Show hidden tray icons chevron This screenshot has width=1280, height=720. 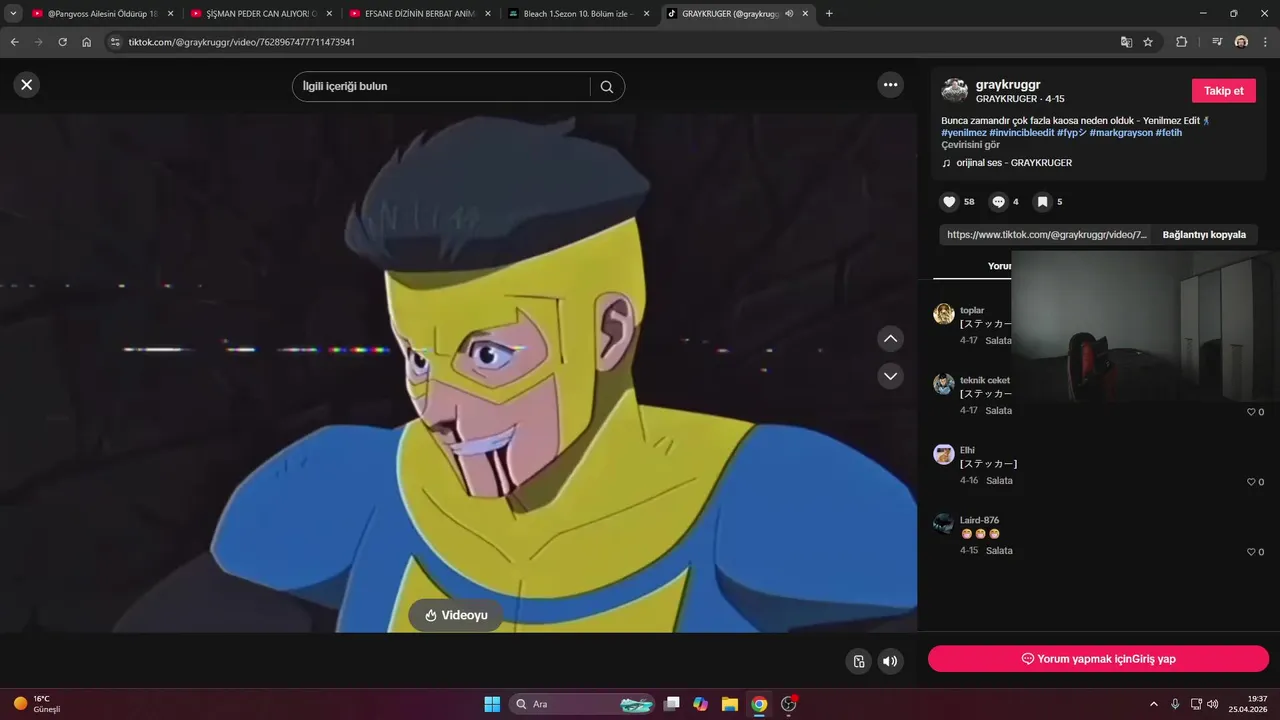pyautogui.click(x=1153, y=704)
